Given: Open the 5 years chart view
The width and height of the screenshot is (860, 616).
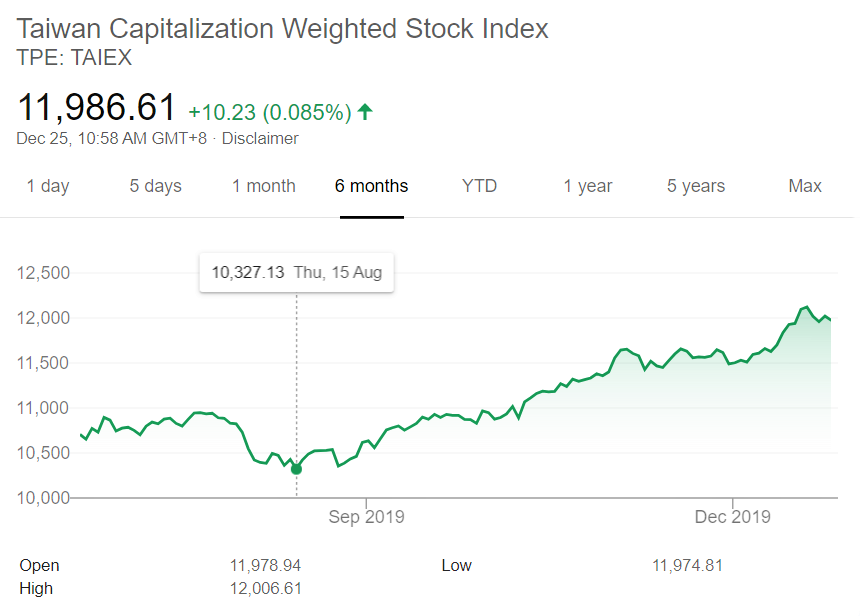Looking at the screenshot, I should [696, 186].
